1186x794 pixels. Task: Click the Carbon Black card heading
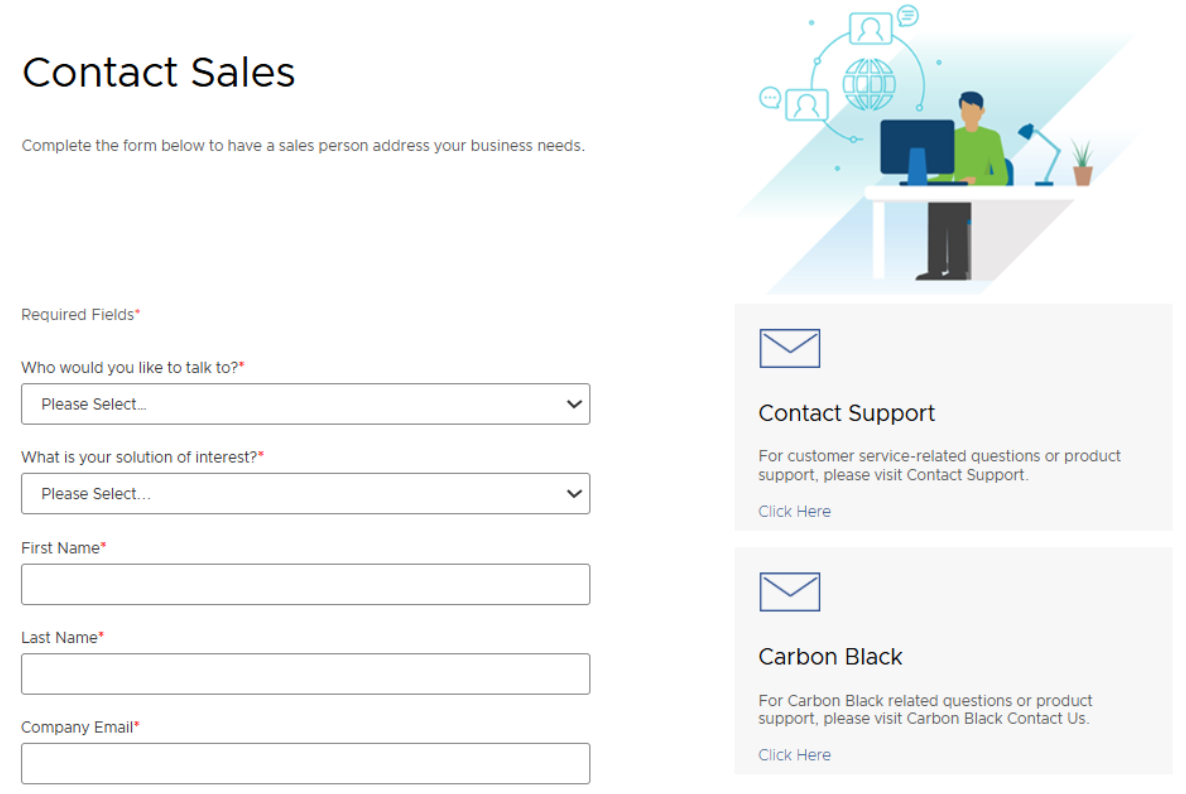[x=830, y=657]
